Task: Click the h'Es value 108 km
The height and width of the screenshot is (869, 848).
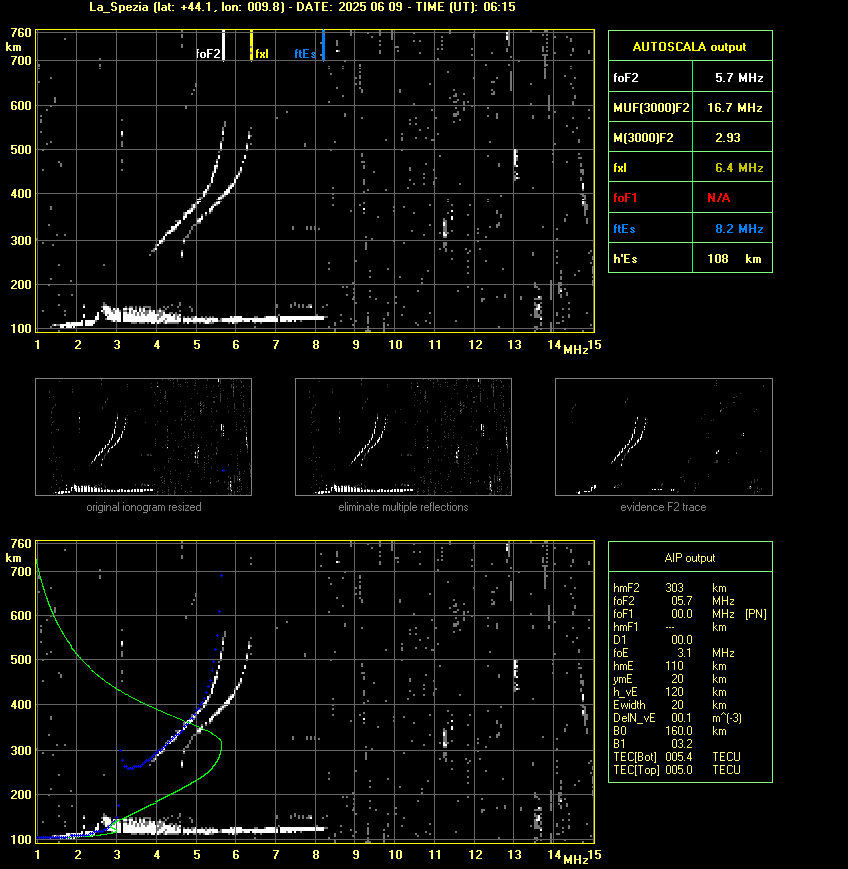Action: [734, 259]
